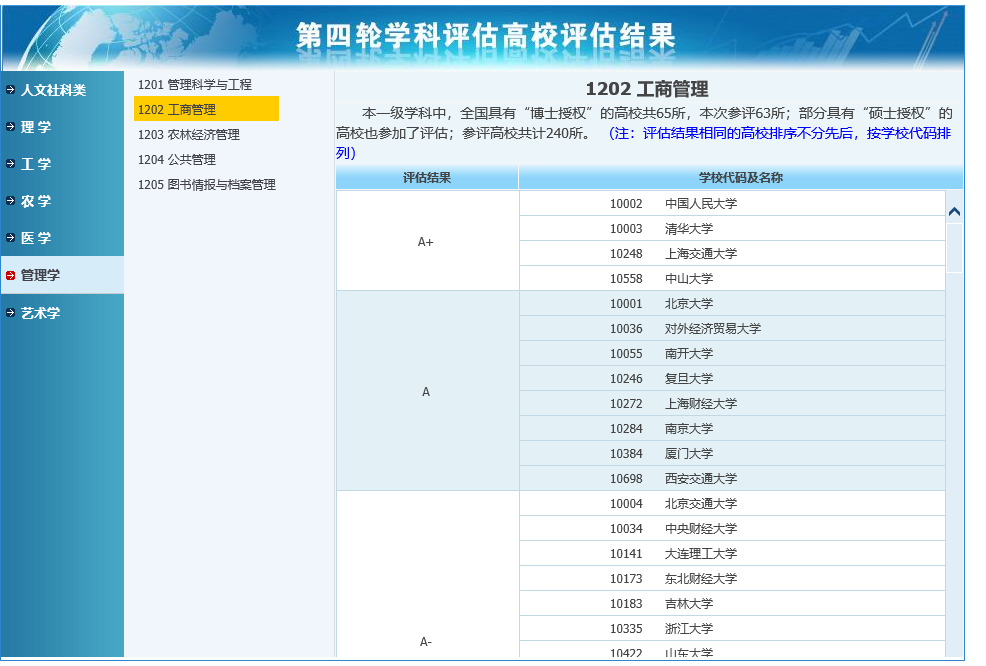This screenshot has width=986, height=666.
Task: Click red arrow icon beside 管理学
Action: [x=10, y=275]
